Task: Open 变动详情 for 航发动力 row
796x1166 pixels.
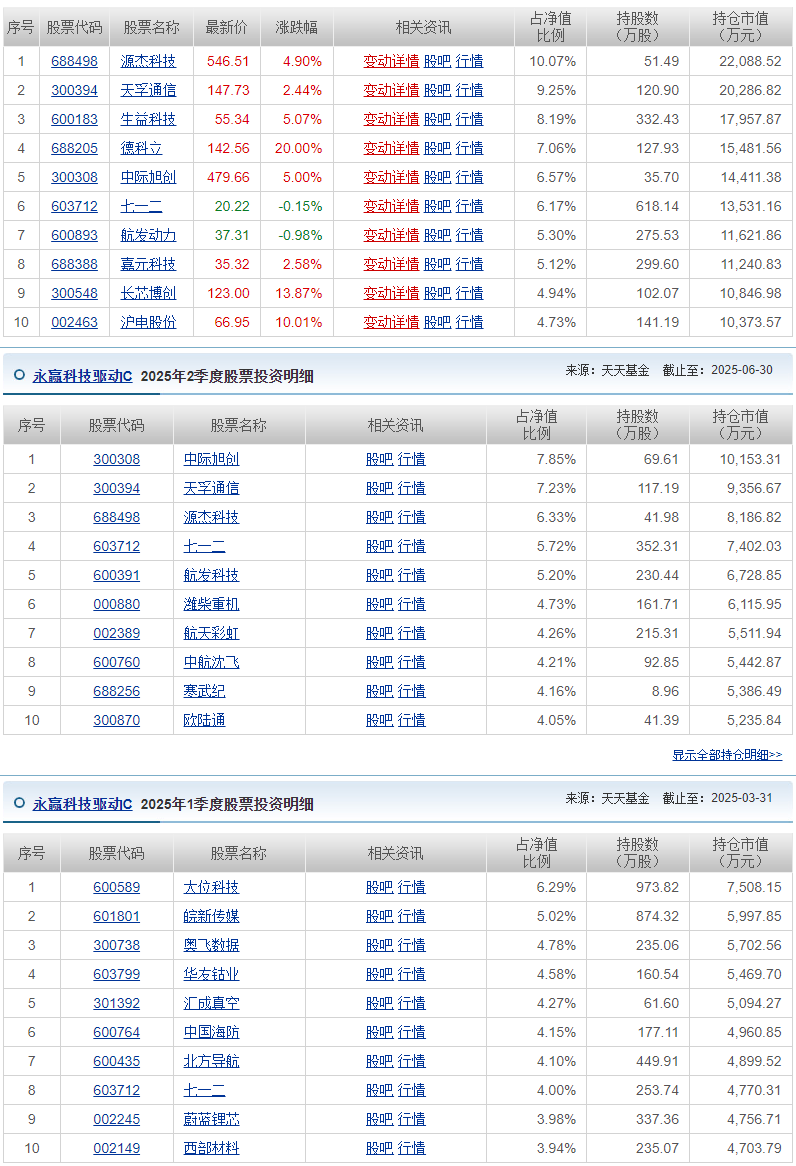Action: coord(391,236)
